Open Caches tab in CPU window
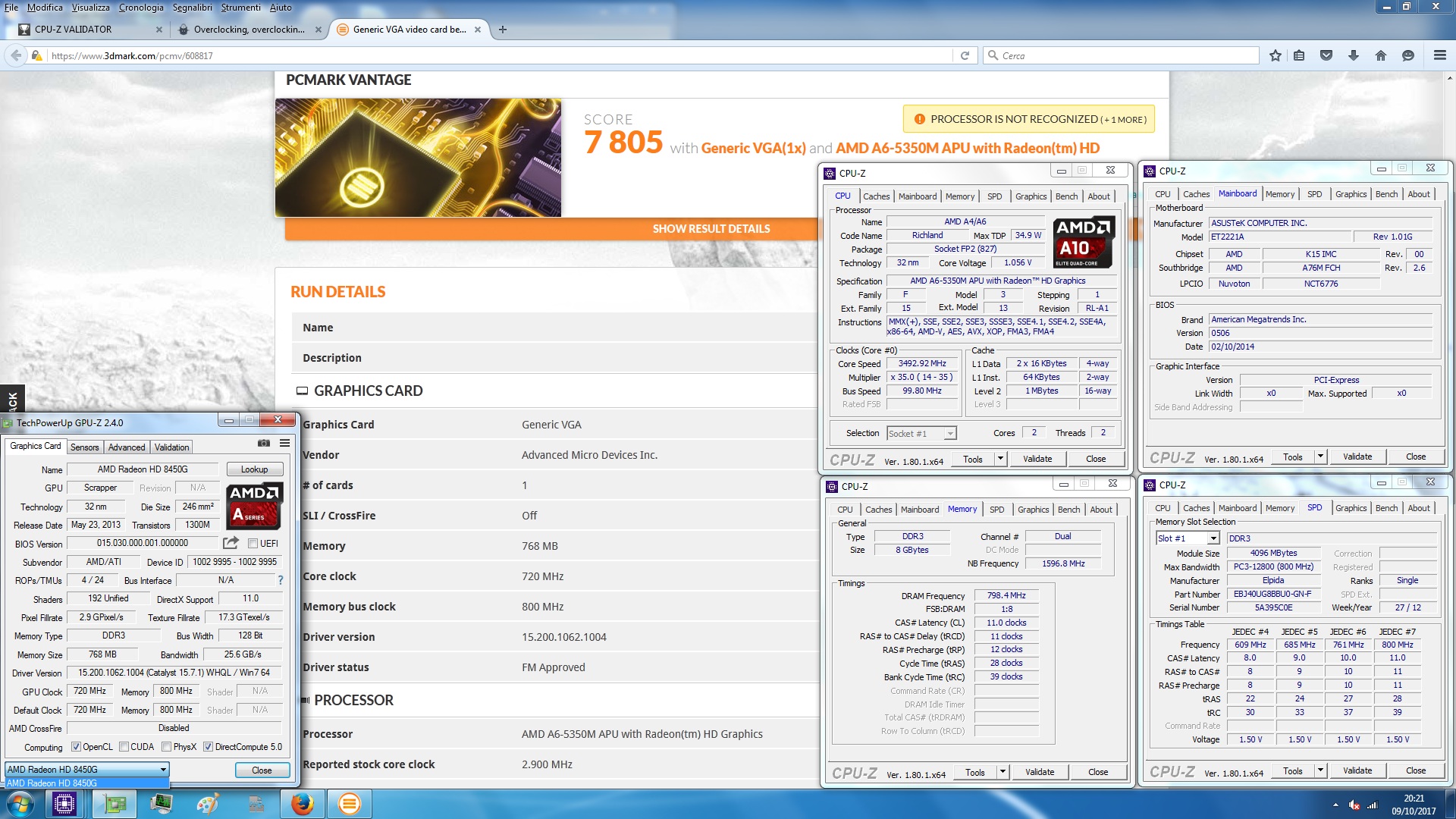 pos(876,196)
